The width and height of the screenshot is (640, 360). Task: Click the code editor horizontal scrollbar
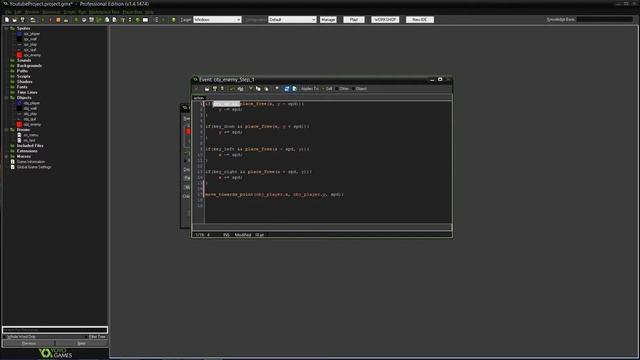pos(322,227)
